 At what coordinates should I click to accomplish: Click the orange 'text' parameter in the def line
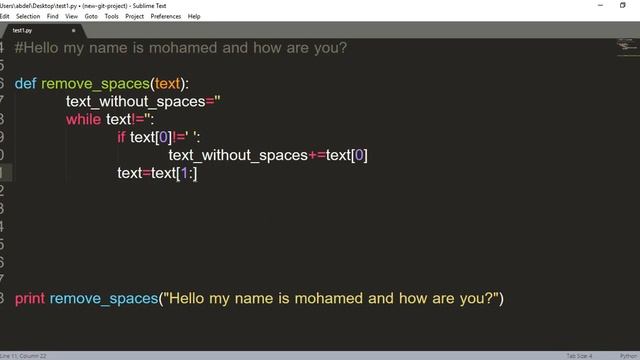point(167,84)
